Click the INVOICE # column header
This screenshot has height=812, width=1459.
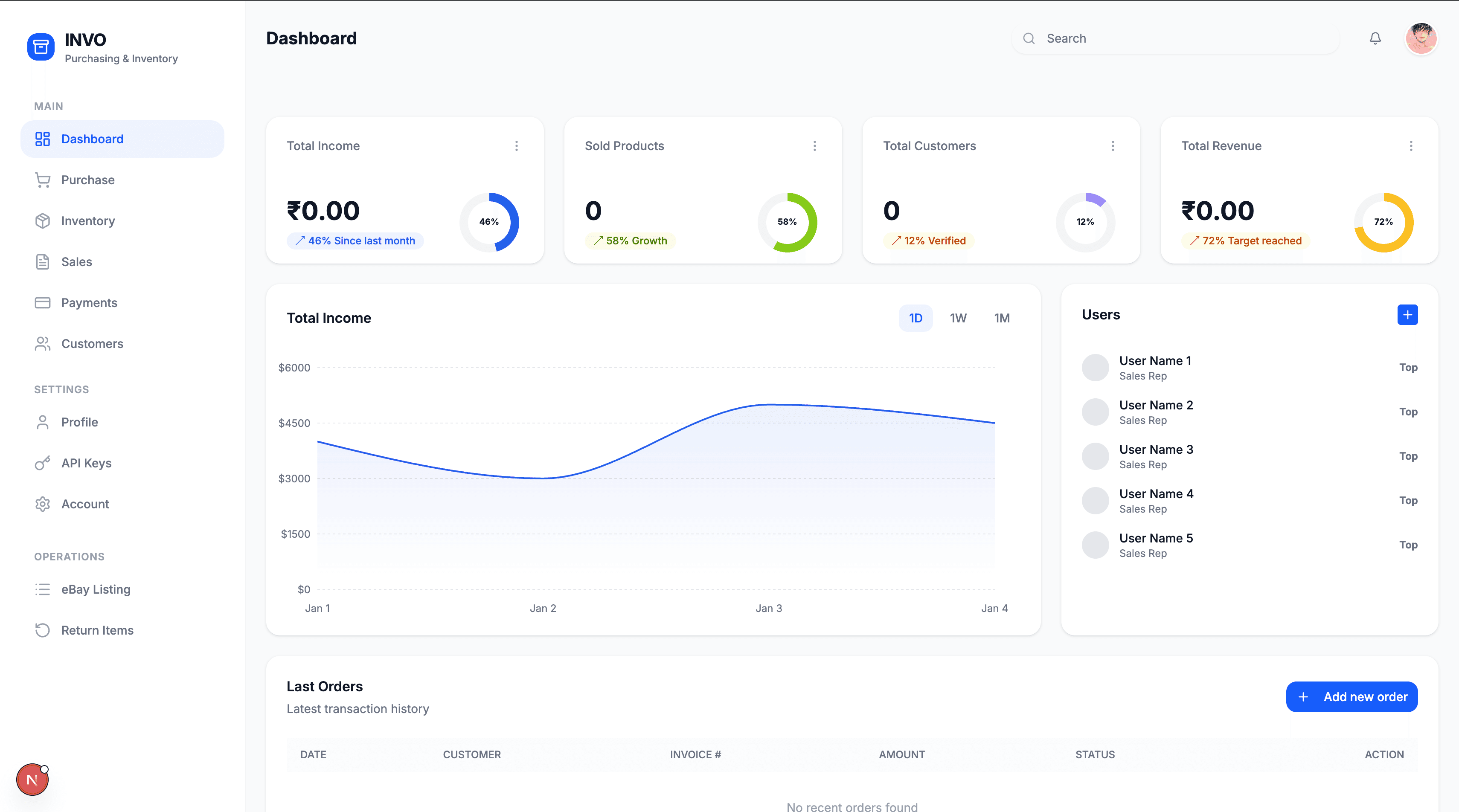pyautogui.click(x=695, y=754)
